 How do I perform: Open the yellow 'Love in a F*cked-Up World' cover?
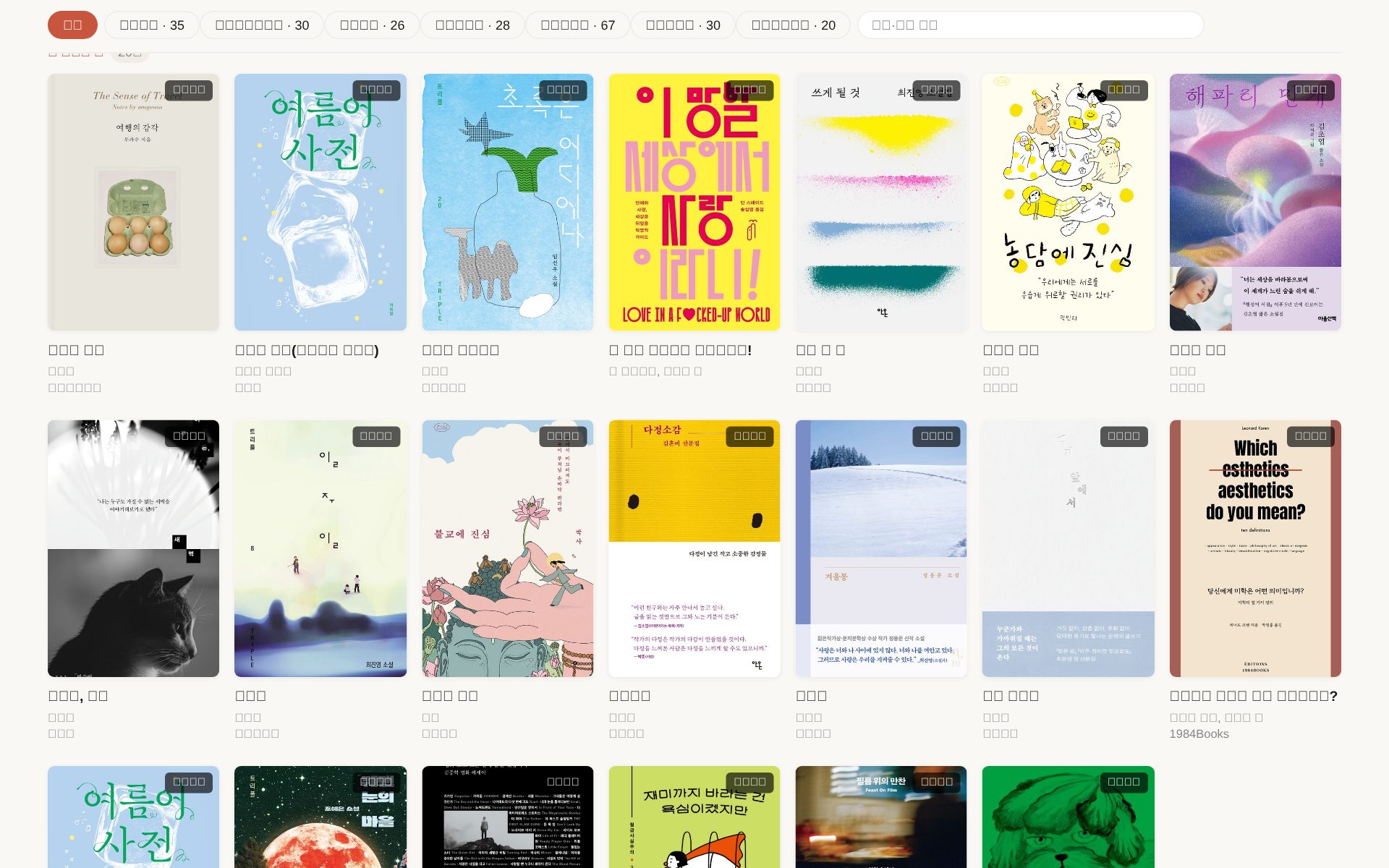pos(694,202)
